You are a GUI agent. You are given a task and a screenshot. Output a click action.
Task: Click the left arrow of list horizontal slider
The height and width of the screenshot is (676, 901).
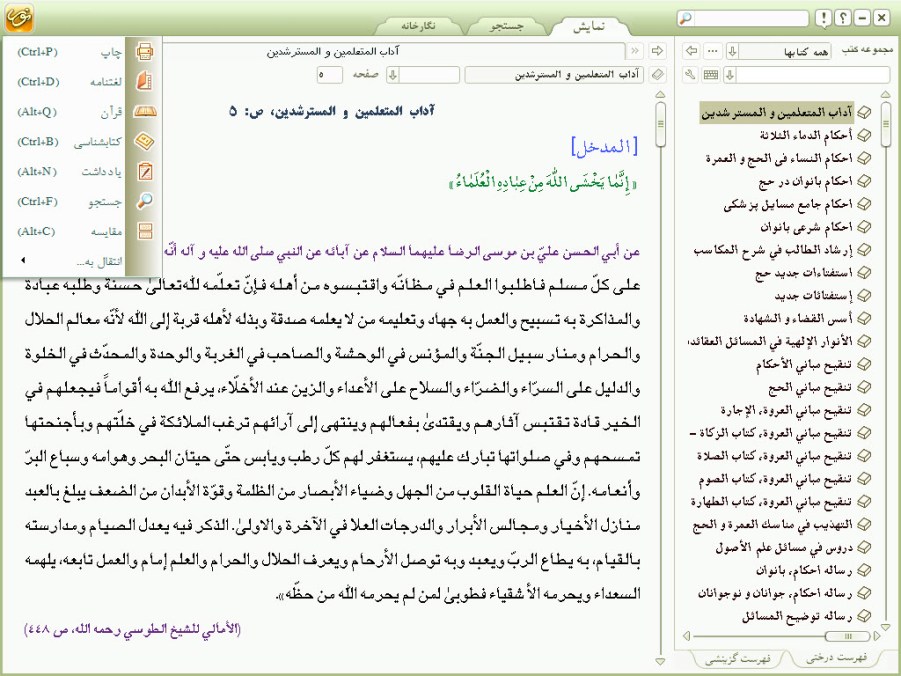[x=686, y=636]
